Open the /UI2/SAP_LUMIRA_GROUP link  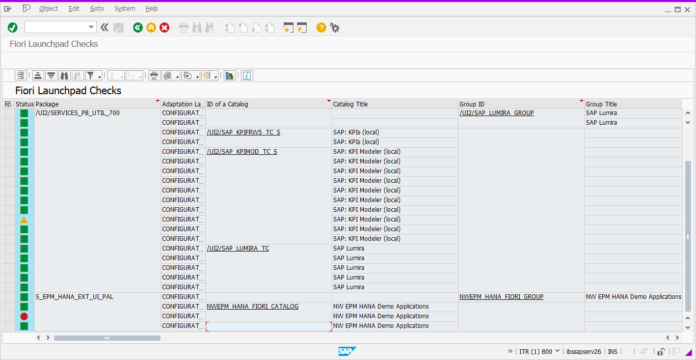pos(496,113)
